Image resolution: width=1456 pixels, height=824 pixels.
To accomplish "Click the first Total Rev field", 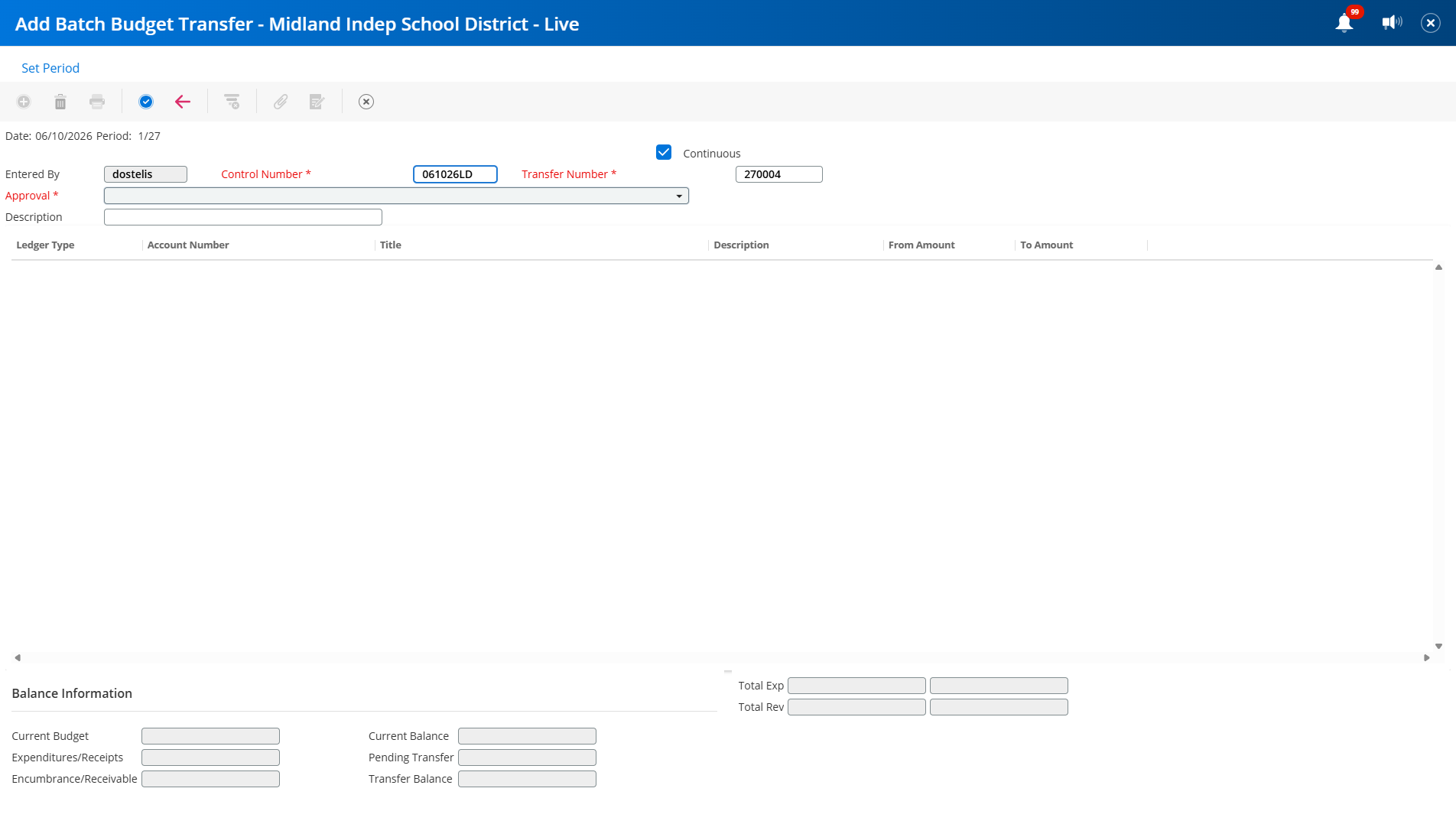I will [856, 707].
